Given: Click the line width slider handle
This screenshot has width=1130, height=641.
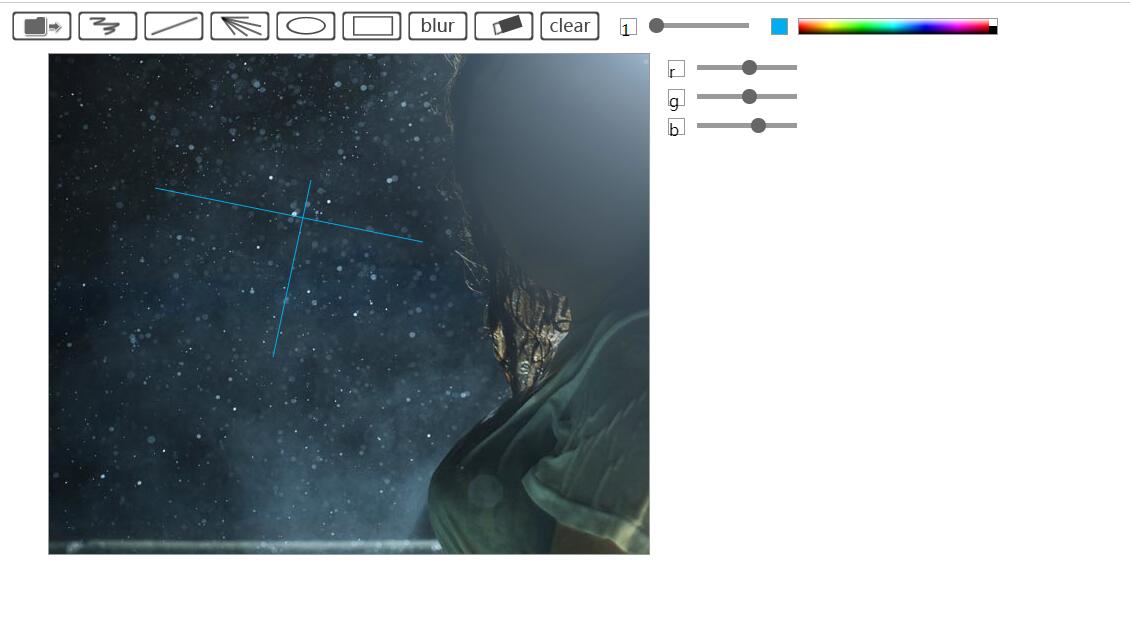Looking at the screenshot, I should pyautogui.click(x=657, y=26).
